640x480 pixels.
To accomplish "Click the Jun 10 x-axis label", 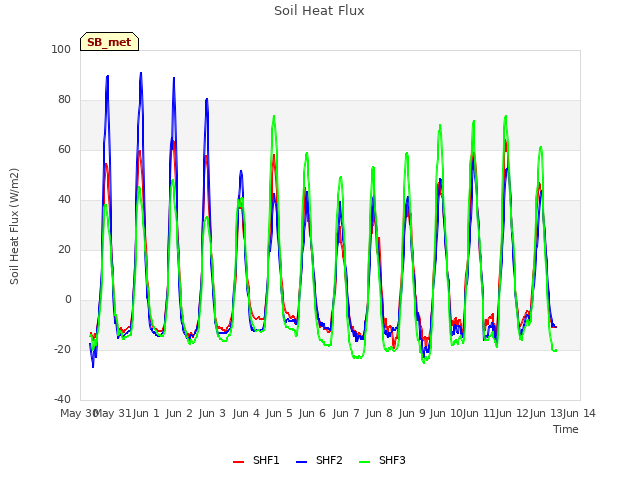I will coord(446,413).
